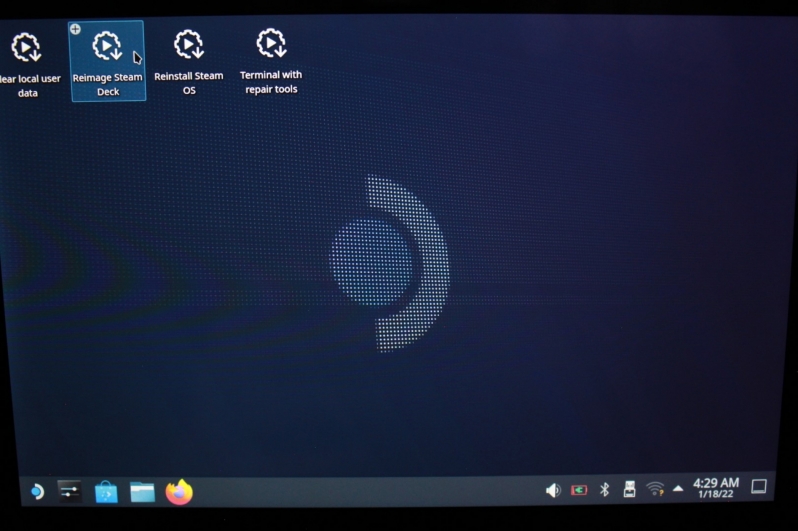Screen dimensions: 798x531
Task: Select the Clear local user data icon
Action: click(x=27, y=47)
